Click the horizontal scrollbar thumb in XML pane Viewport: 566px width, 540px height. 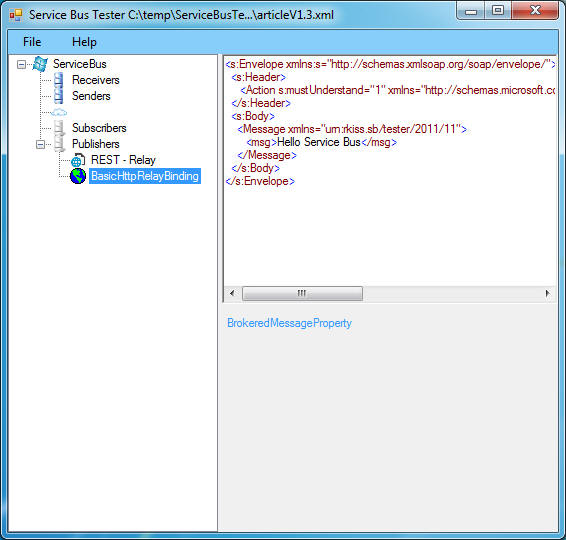pyautogui.click(x=302, y=293)
